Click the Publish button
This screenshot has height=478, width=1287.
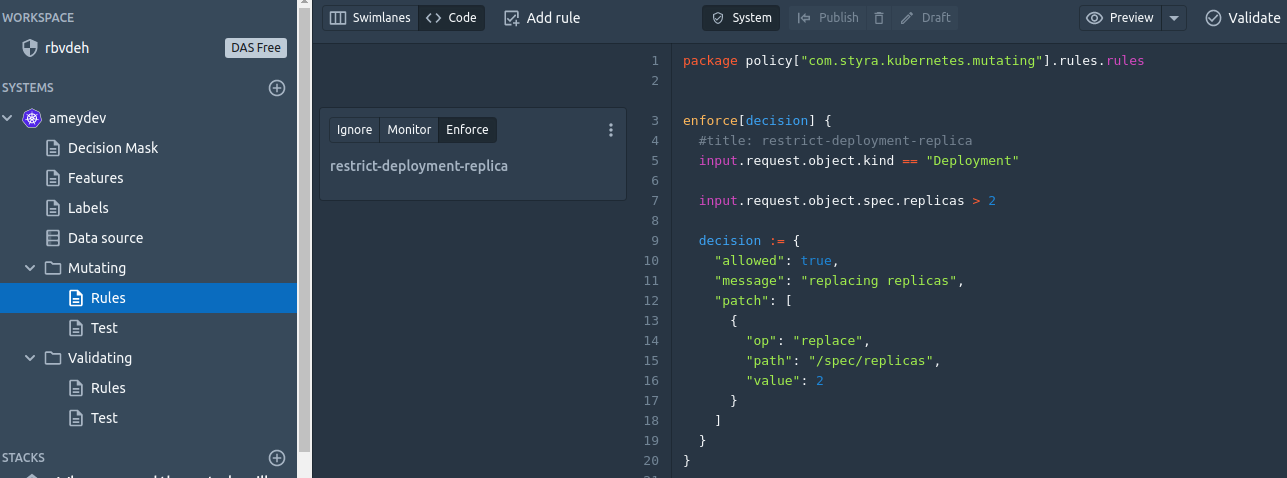pos(828,18)
